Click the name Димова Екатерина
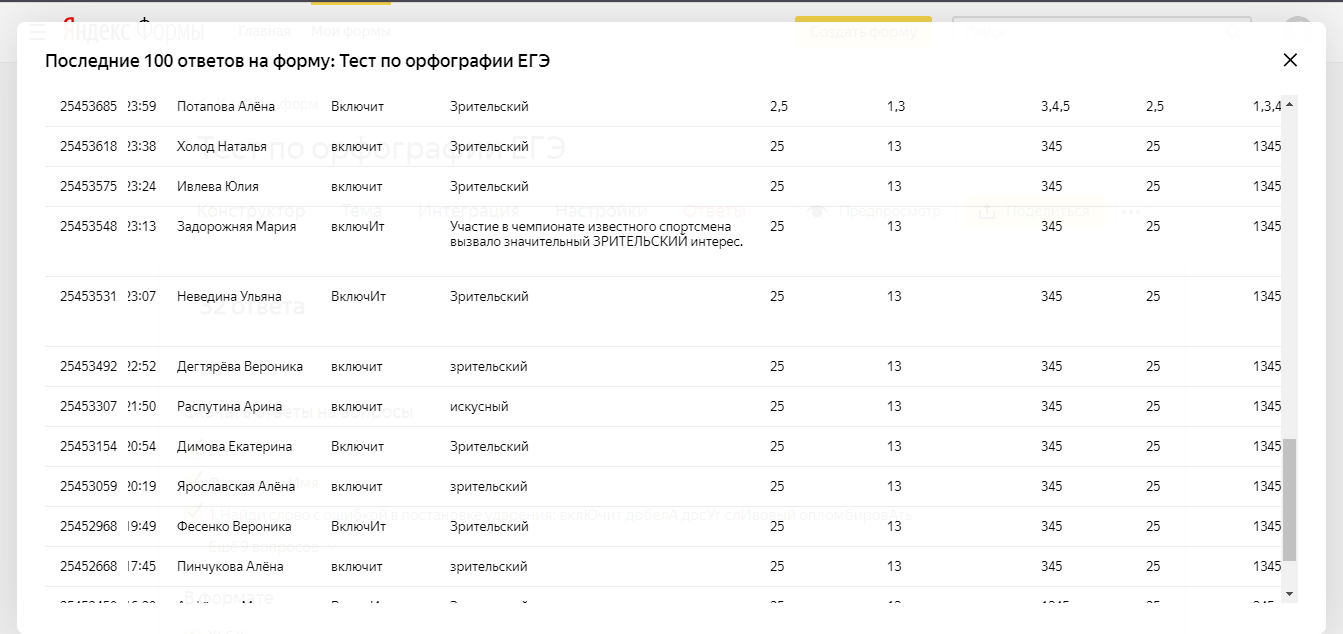The height and width of the screenshot is (634, 1343). [234, 447]
